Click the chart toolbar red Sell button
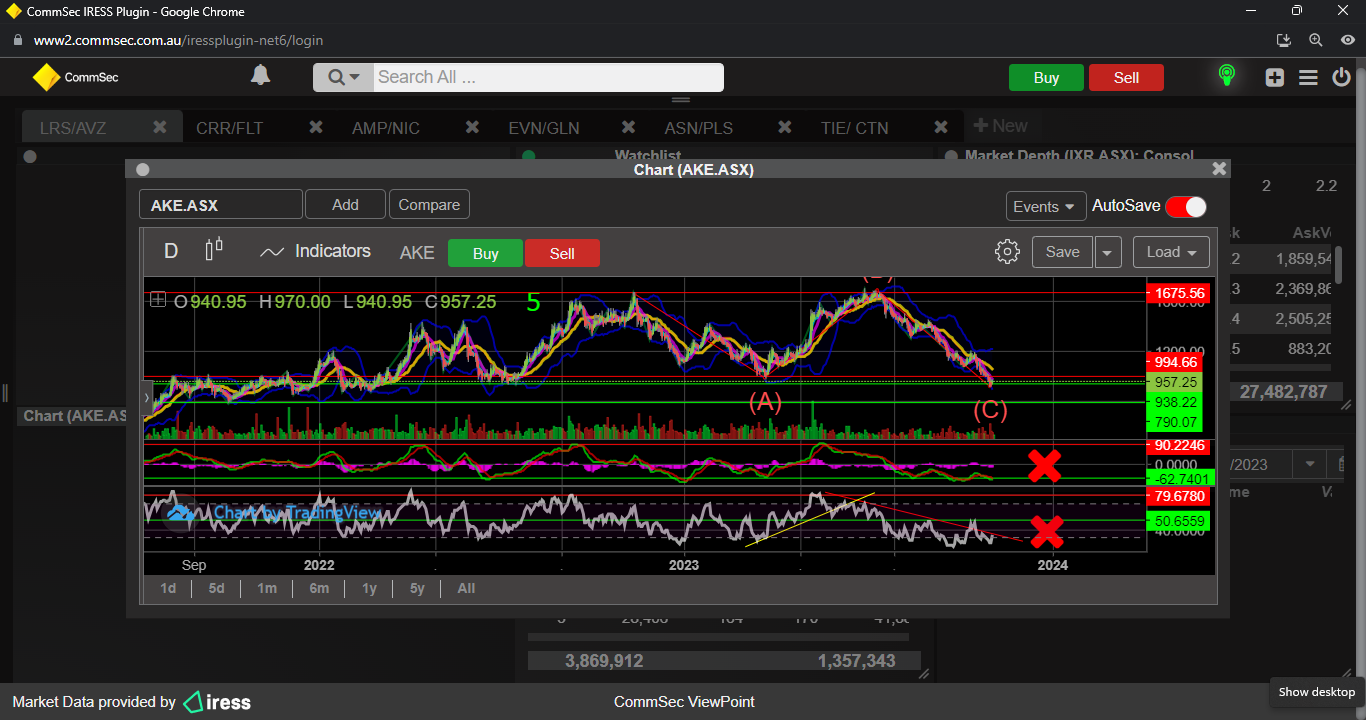Screen dimensions: 1366x720 tap(562, 253)
